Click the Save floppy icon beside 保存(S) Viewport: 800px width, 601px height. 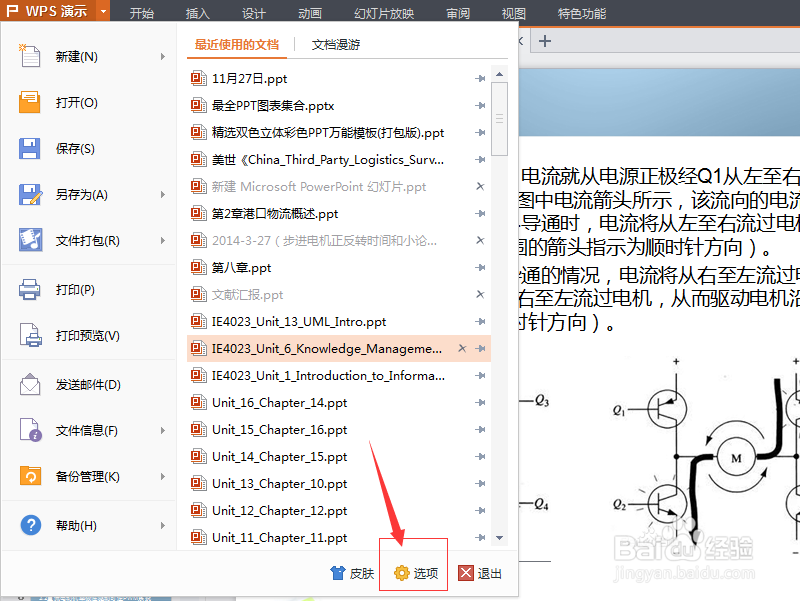30,148
